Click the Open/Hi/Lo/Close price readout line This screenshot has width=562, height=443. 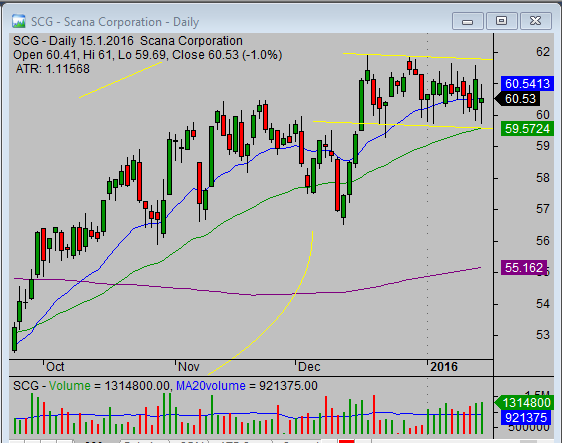point(147,55)
